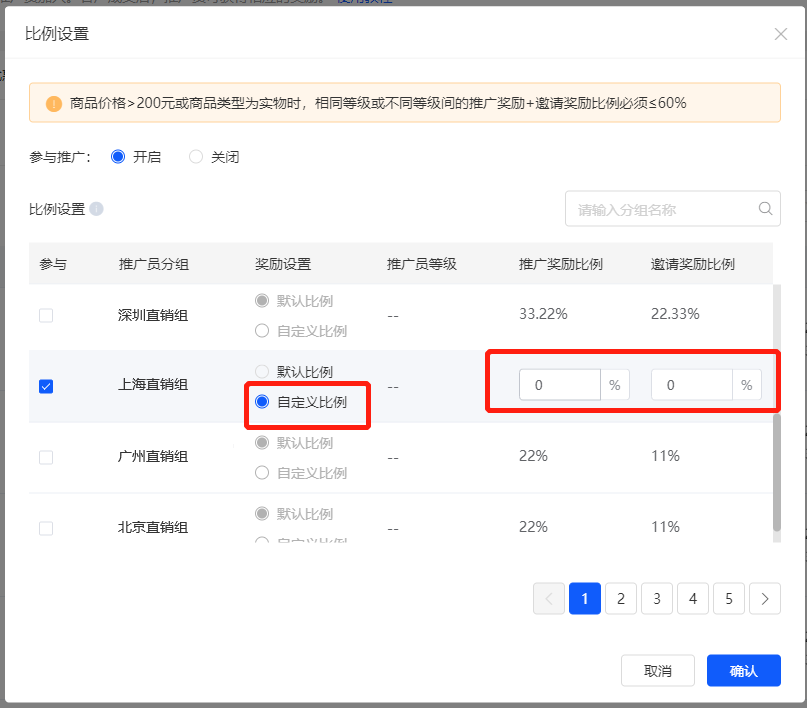Click the 邀请奖励比例 input for 上海直销组
Viewport: 807px width, 708px height.
pos(692,385)
